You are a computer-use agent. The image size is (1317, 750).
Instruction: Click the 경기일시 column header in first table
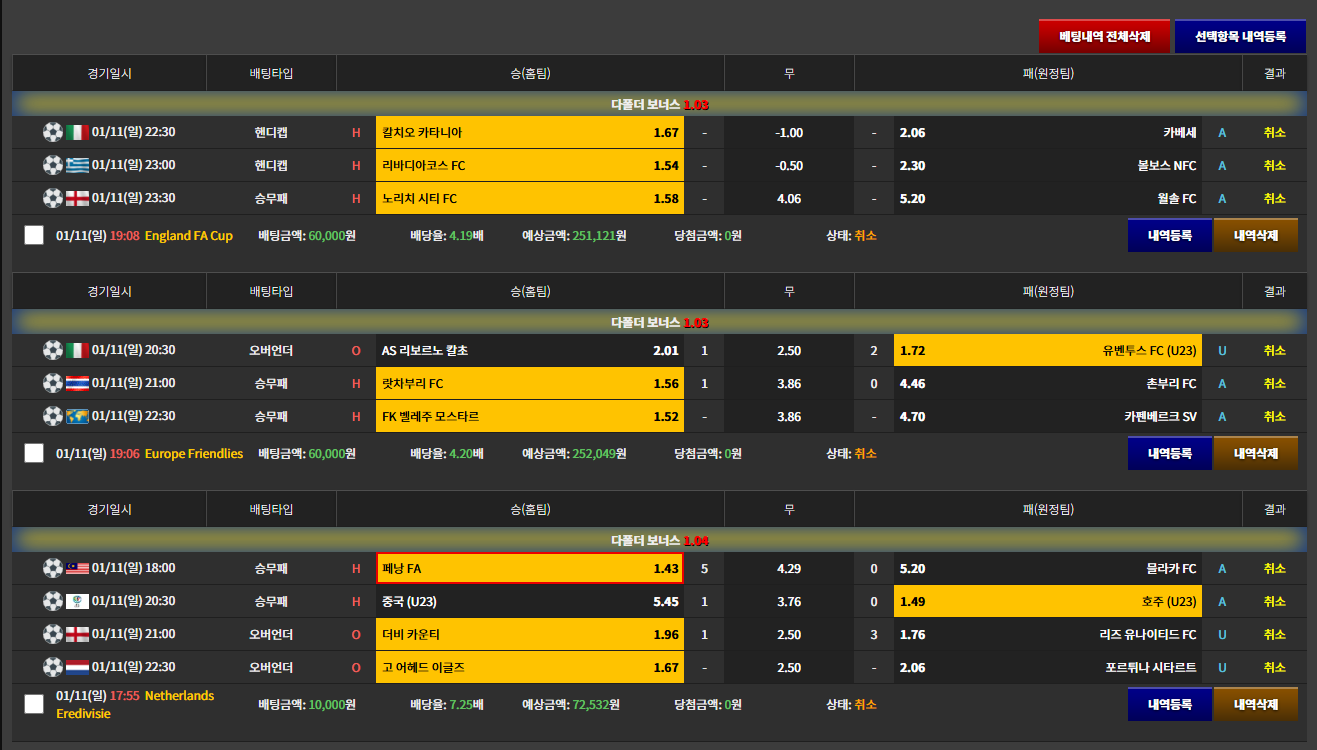(109, 73)
